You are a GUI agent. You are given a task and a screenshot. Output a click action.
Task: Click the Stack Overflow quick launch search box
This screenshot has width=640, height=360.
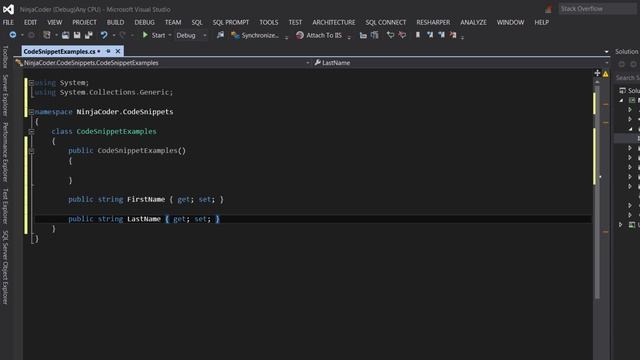(597, 9)
